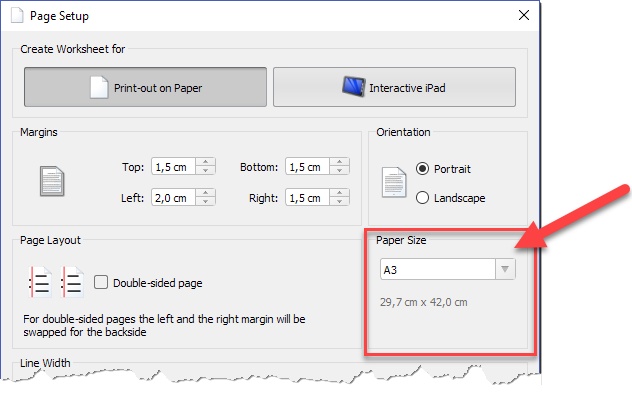Open the Paper Size dropdown arrow
632x398 pixels.
click(505, 269)
